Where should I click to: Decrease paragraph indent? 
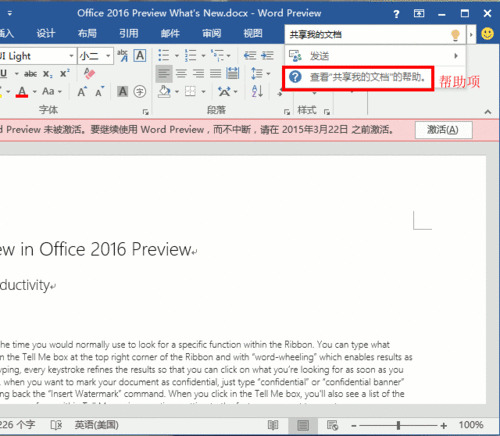(x=250, y=55)
